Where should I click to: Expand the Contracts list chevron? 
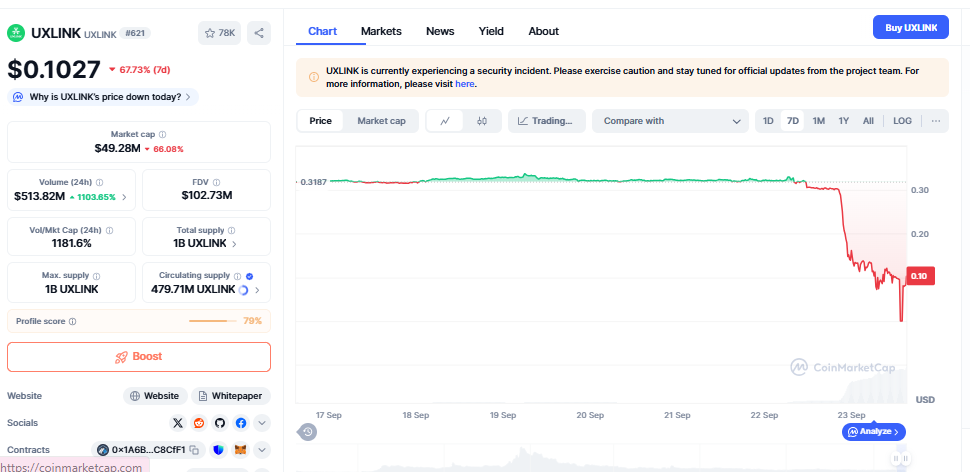click(262, 450)
